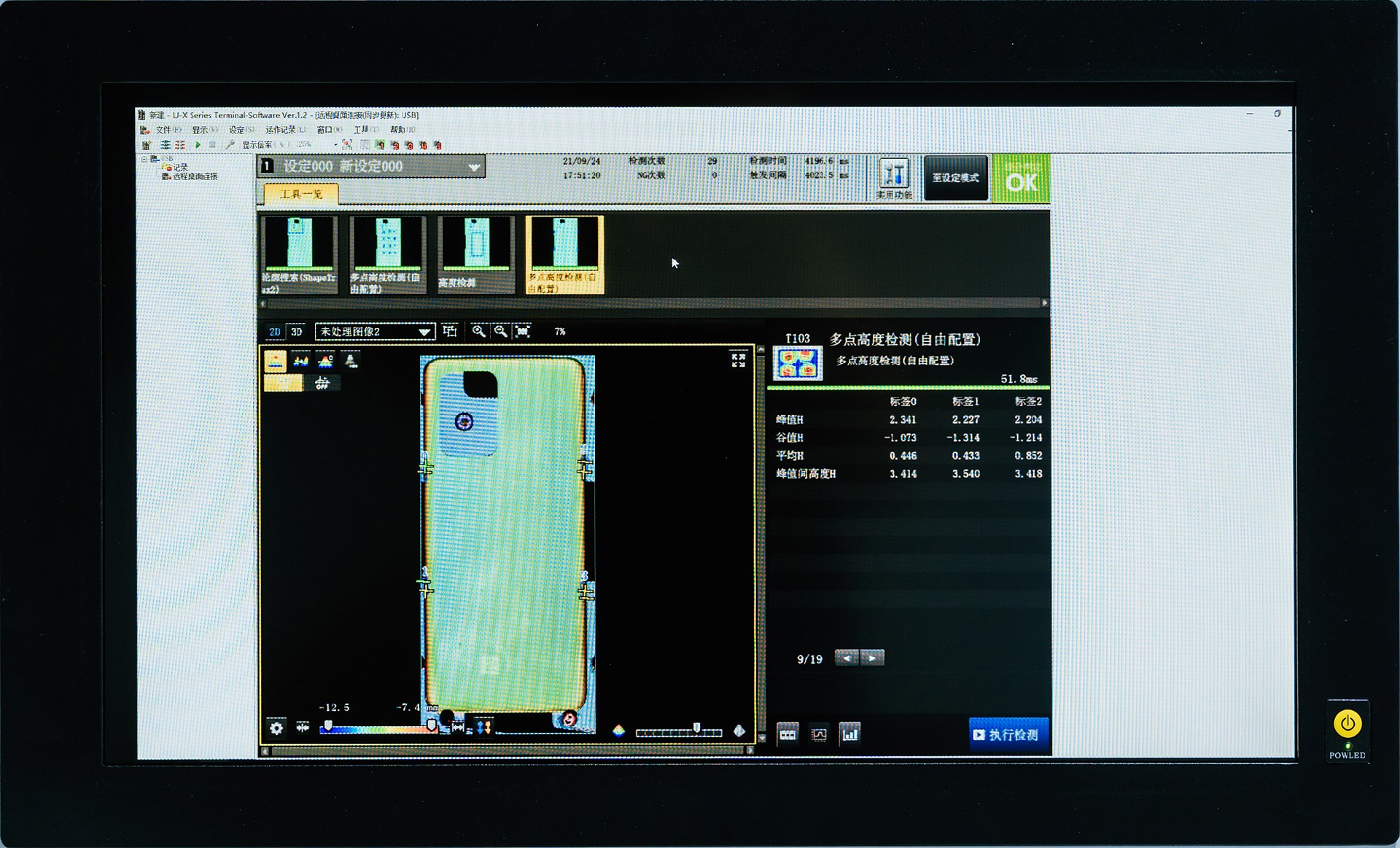1400x848 pixels.
Task: Click the toolbar icon numbered 4
Action: 423,145
